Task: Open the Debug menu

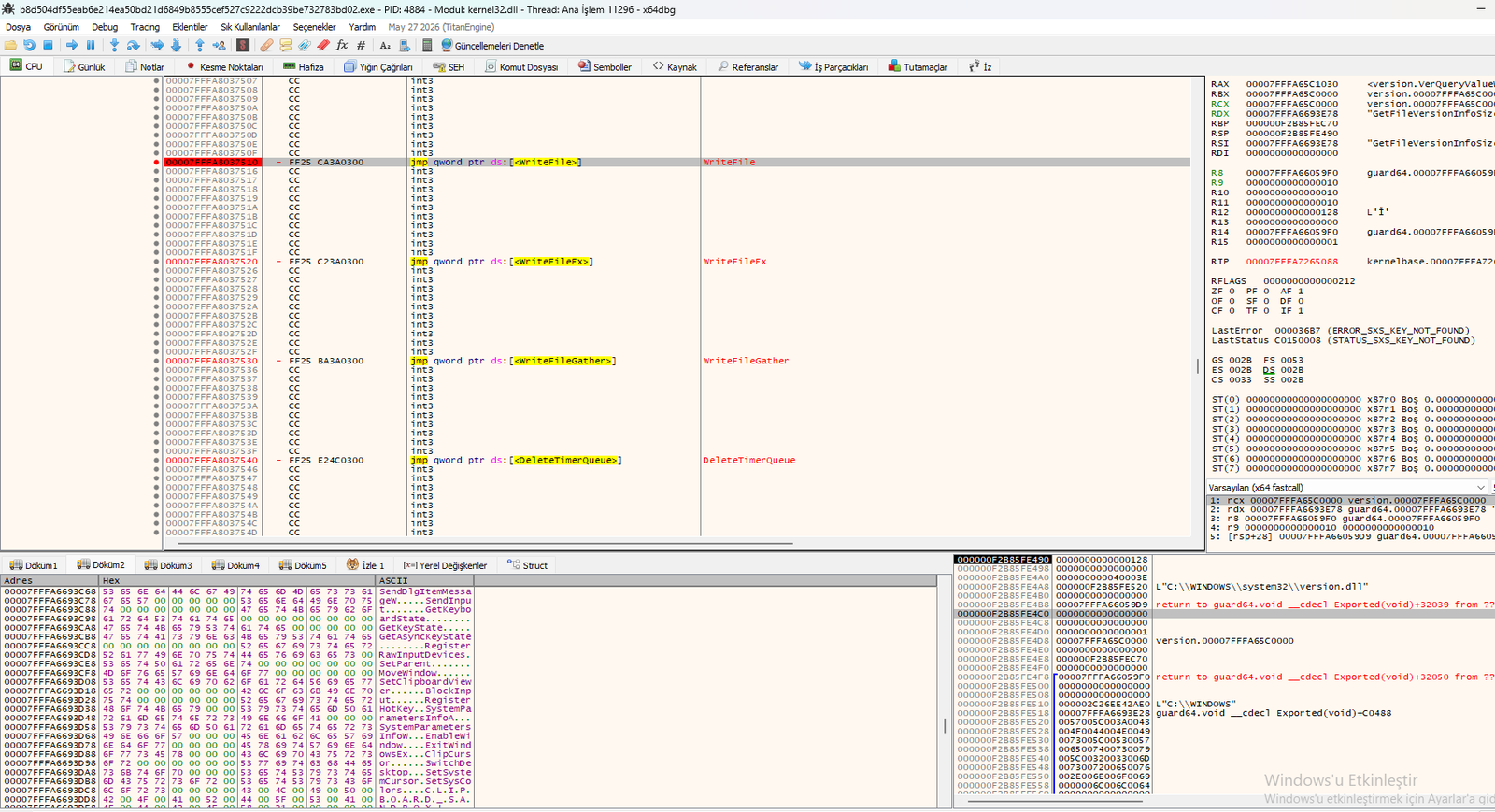Action: pyautogui.click(x=105, y=27)
